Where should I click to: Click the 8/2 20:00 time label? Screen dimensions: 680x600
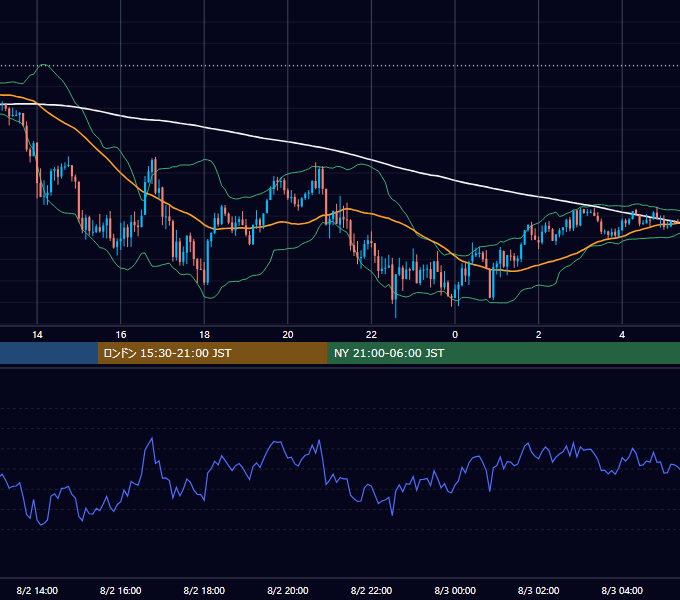point(288,590)
